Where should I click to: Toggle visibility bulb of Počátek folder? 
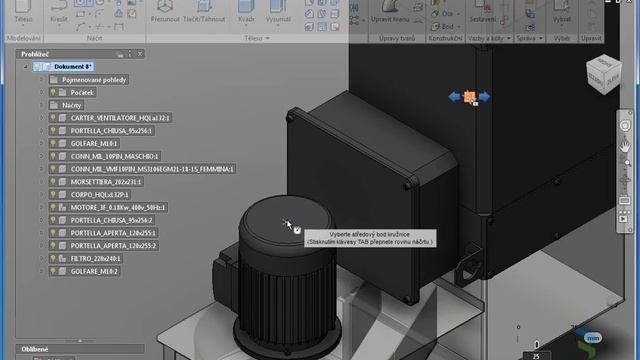53,92
